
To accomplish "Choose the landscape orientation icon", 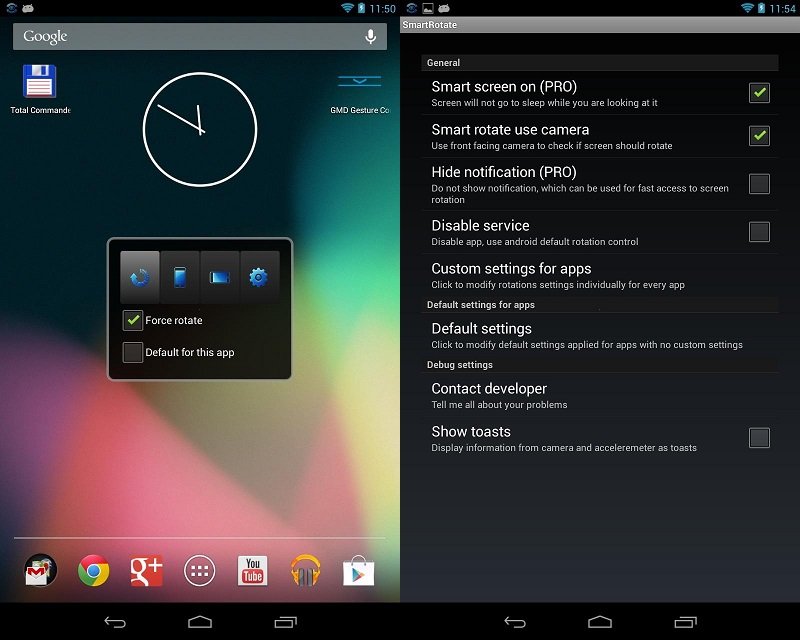I will click(219, 277).
